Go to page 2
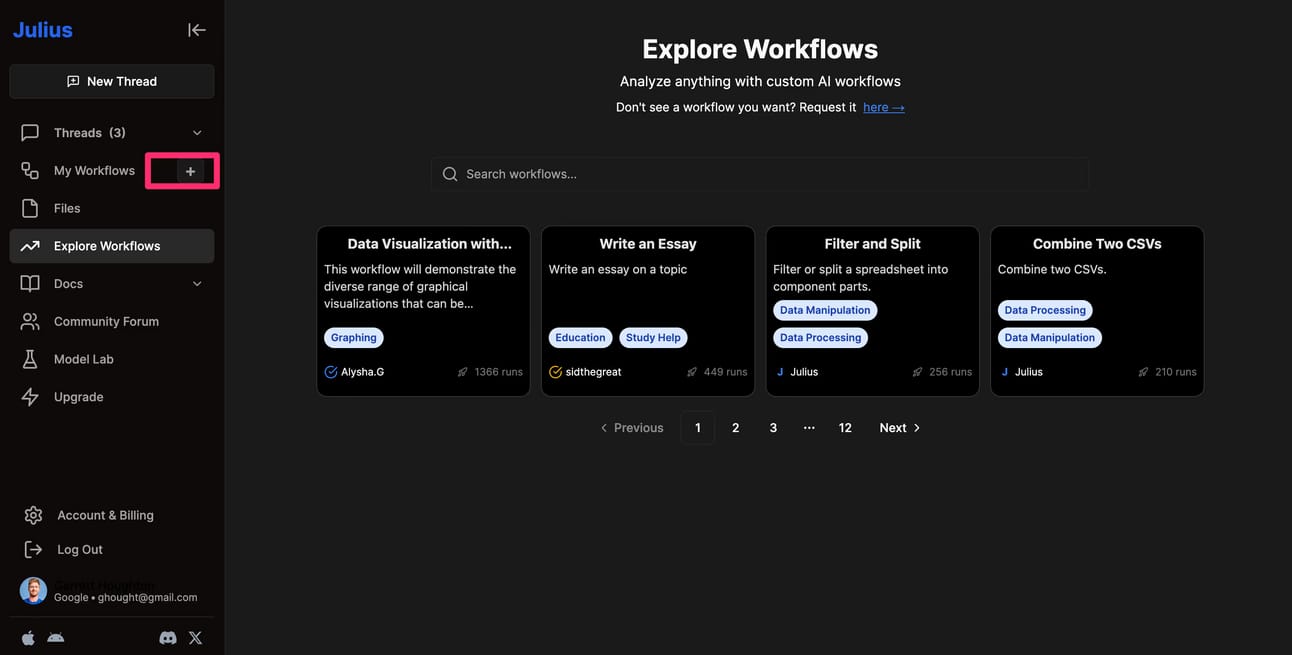The width and height of the screenshot is (1292, 655). [x=736, y=428]
